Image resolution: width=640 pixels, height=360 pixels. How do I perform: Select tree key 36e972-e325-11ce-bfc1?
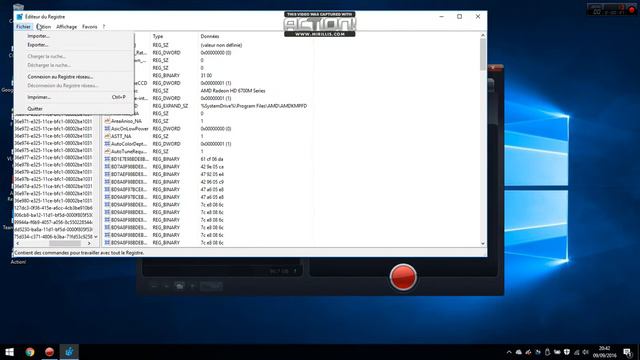(x=53, y=129)
